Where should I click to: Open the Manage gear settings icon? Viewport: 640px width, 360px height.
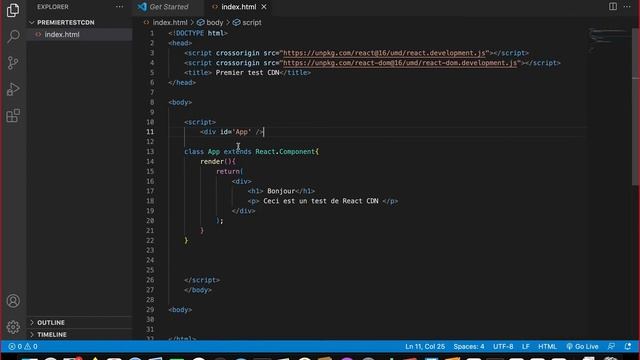pyautogui.click(x=13, y=327)
